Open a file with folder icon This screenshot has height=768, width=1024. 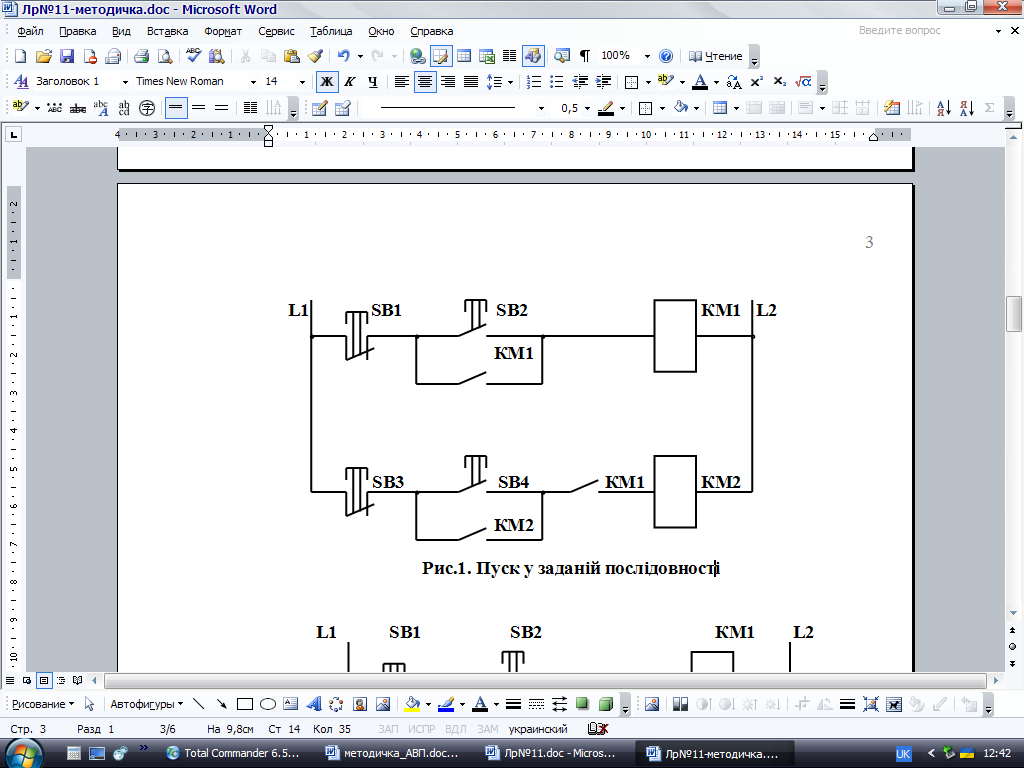click(43, 56)
